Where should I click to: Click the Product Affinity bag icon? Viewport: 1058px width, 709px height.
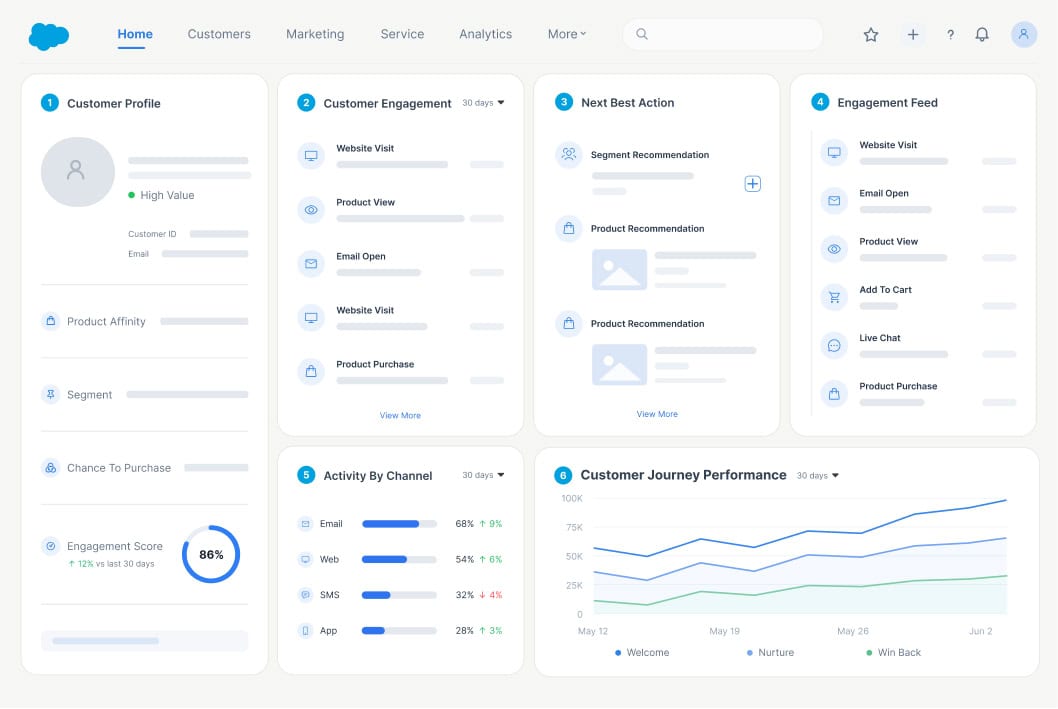click(x=51, y=321)
